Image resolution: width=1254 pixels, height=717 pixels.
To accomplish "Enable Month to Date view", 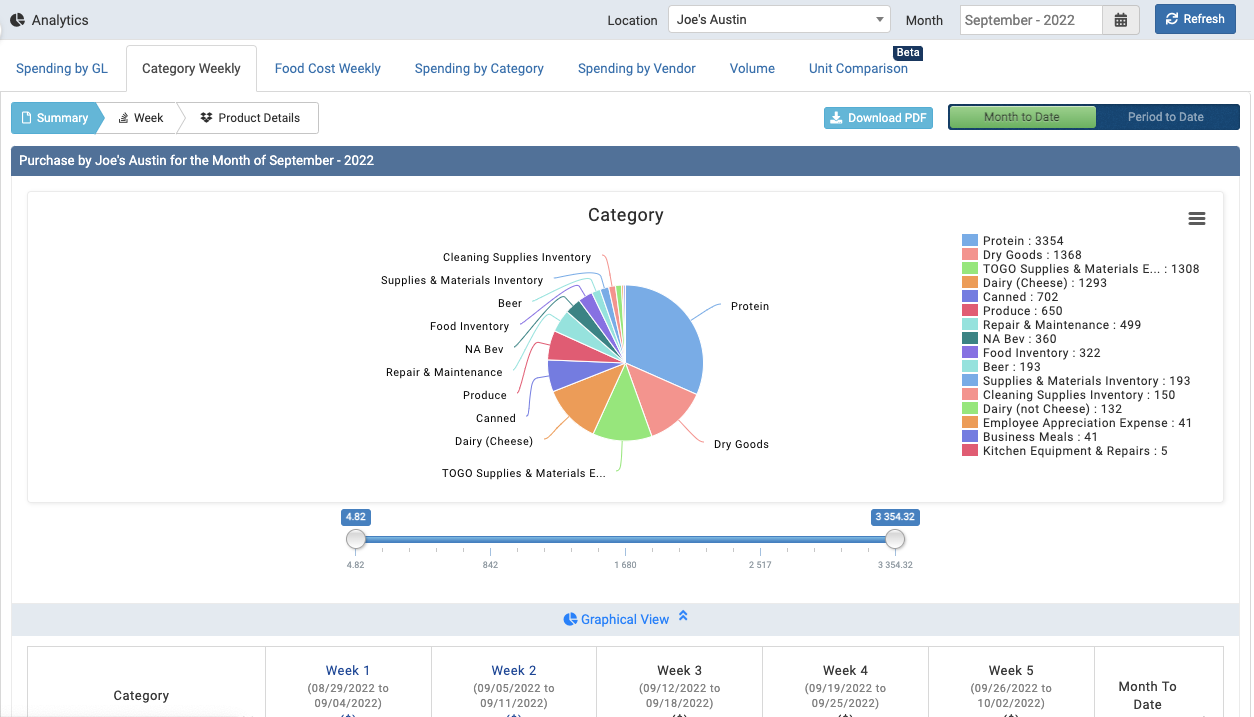I will (1021, 116).
